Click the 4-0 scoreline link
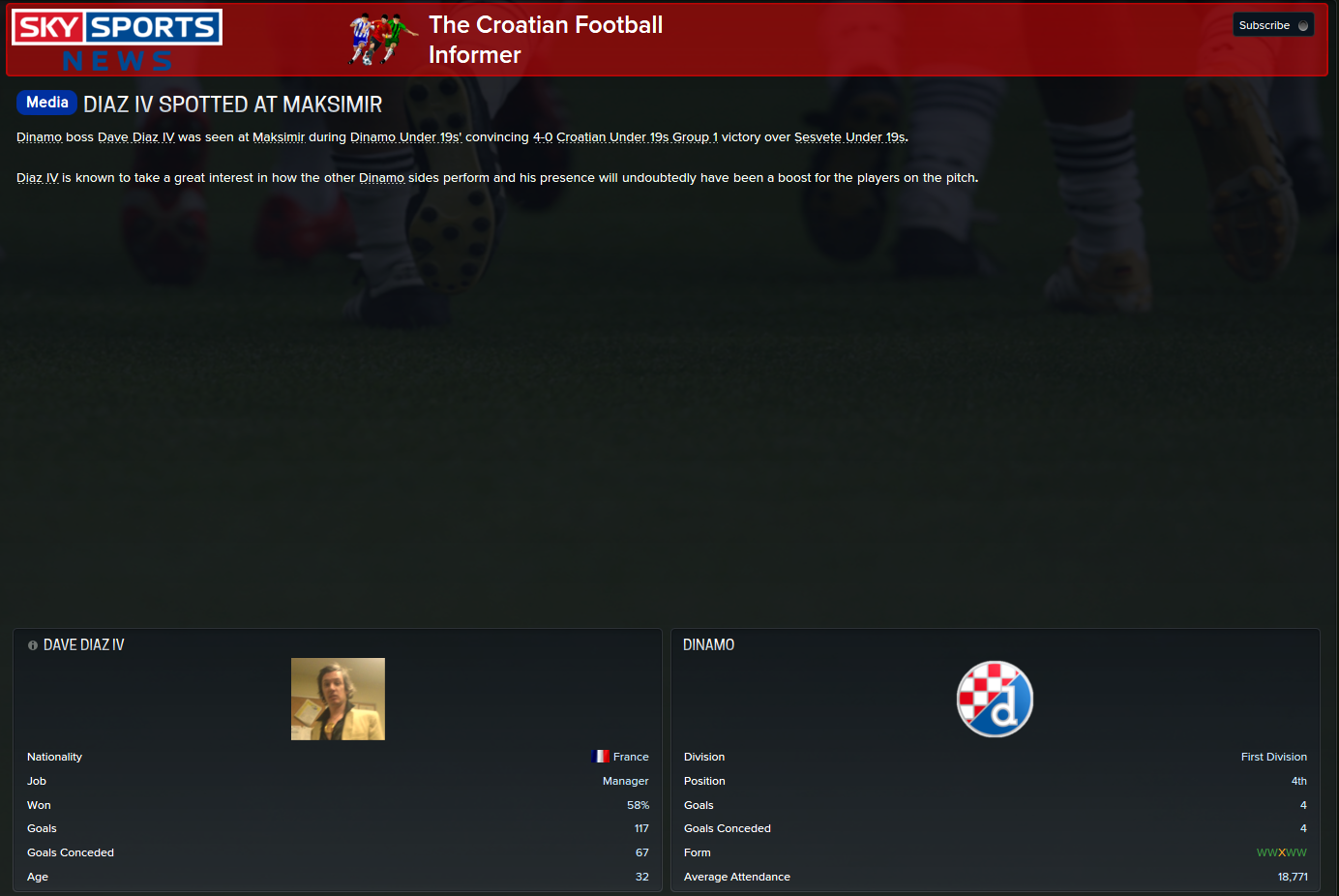Image resolution: width=1339 pixels, height=896 pixels. click(543, 137)
